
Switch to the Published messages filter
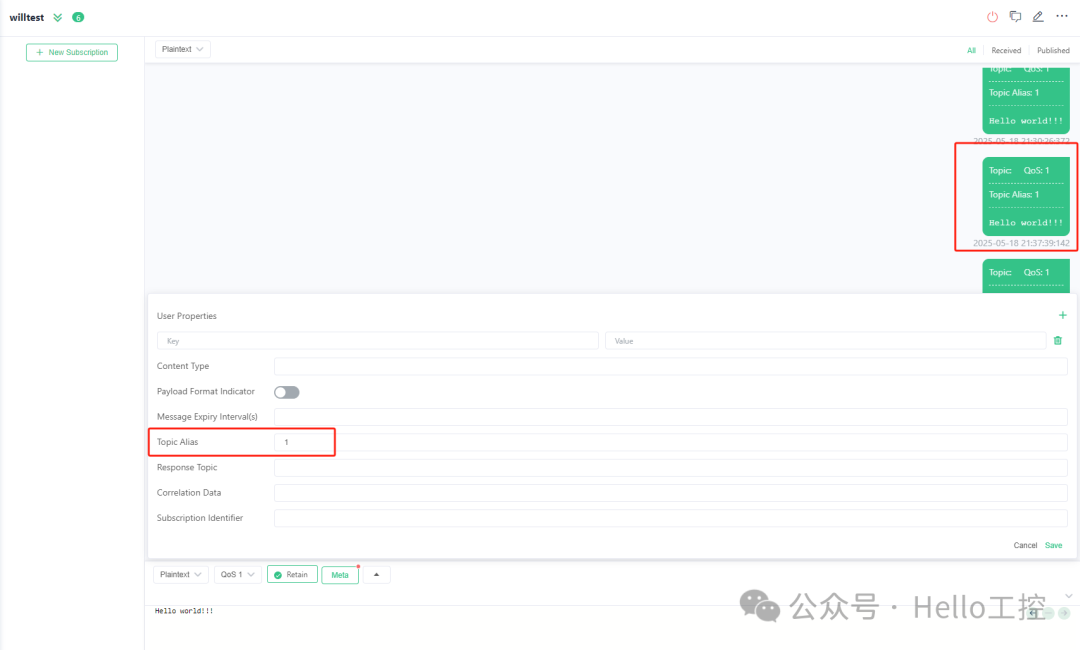[1053, 50]
